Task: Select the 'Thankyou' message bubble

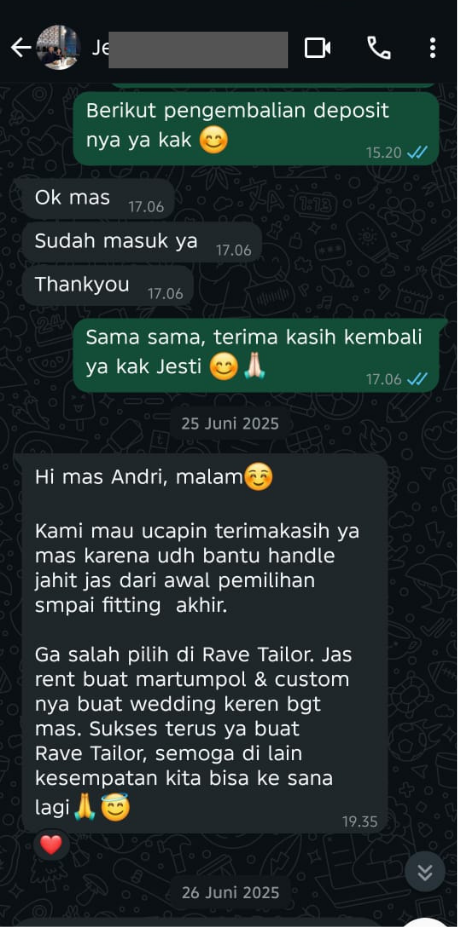Action: pos(108,286)
